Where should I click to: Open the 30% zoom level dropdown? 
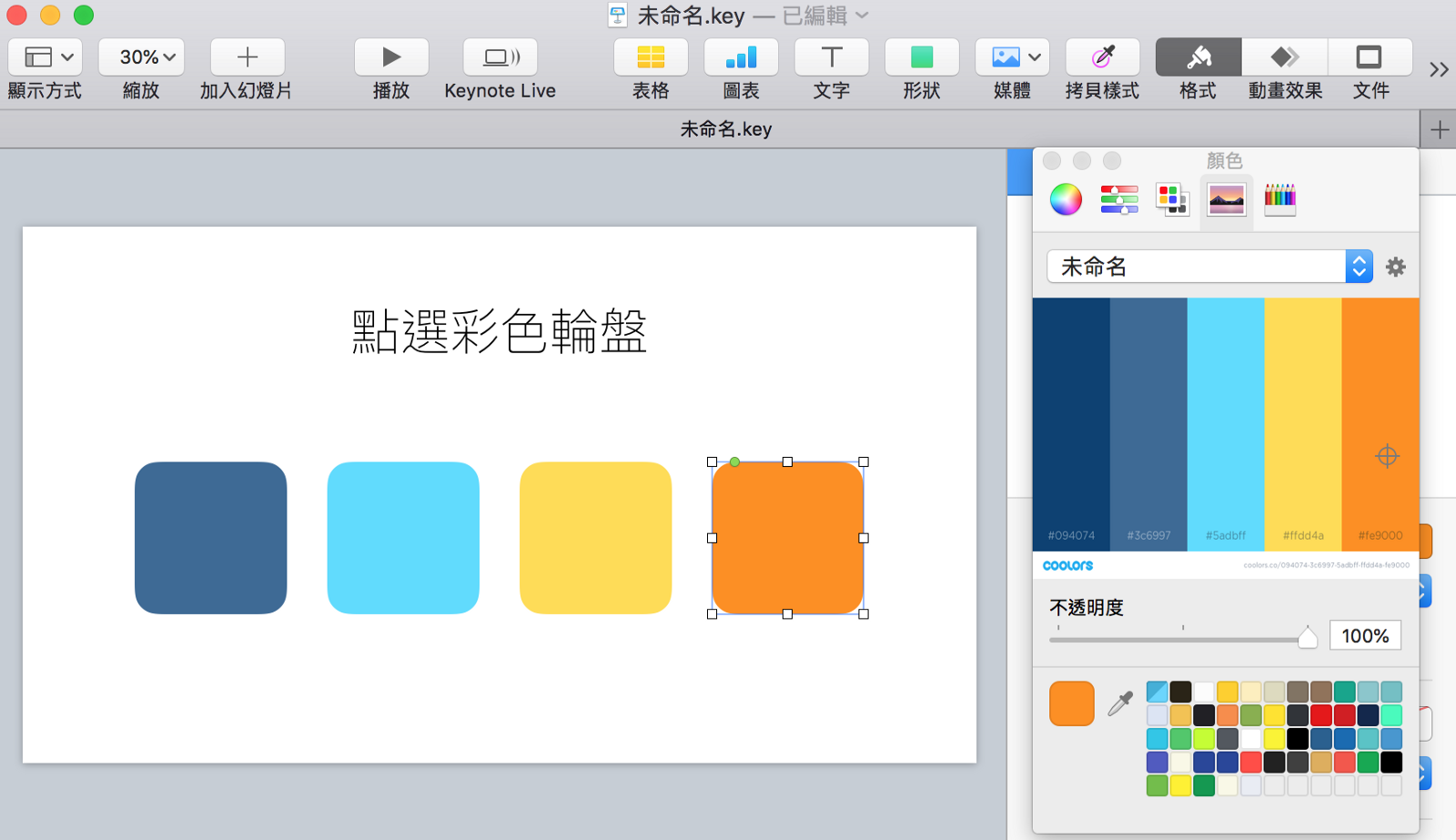point(141,56)
